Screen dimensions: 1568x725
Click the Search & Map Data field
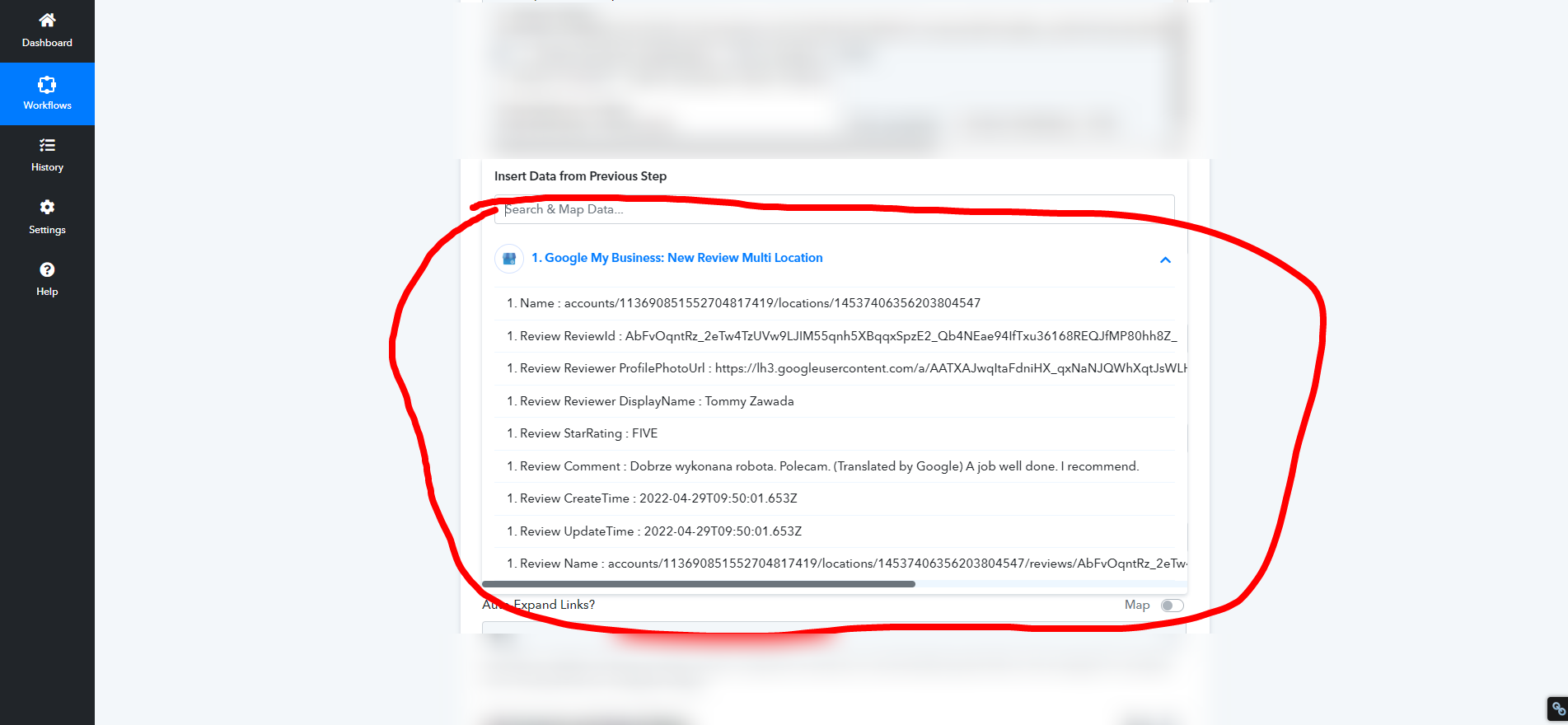(834, 209)
